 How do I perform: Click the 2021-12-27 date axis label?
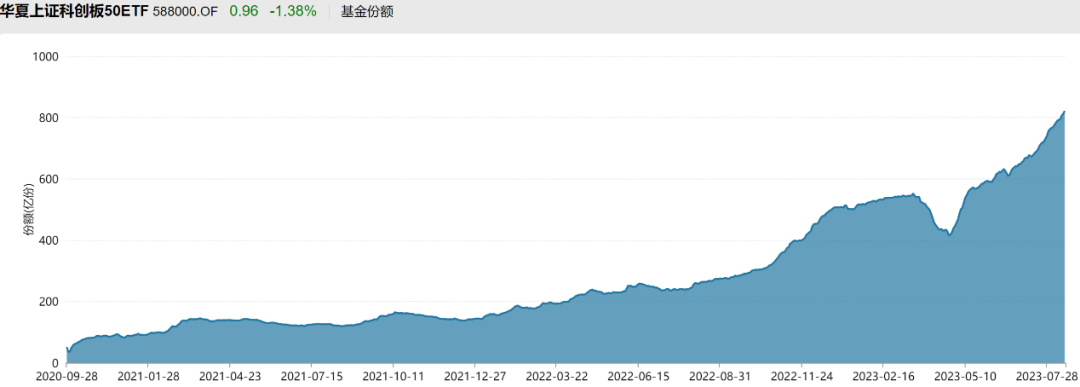click(x=475, y=378)
